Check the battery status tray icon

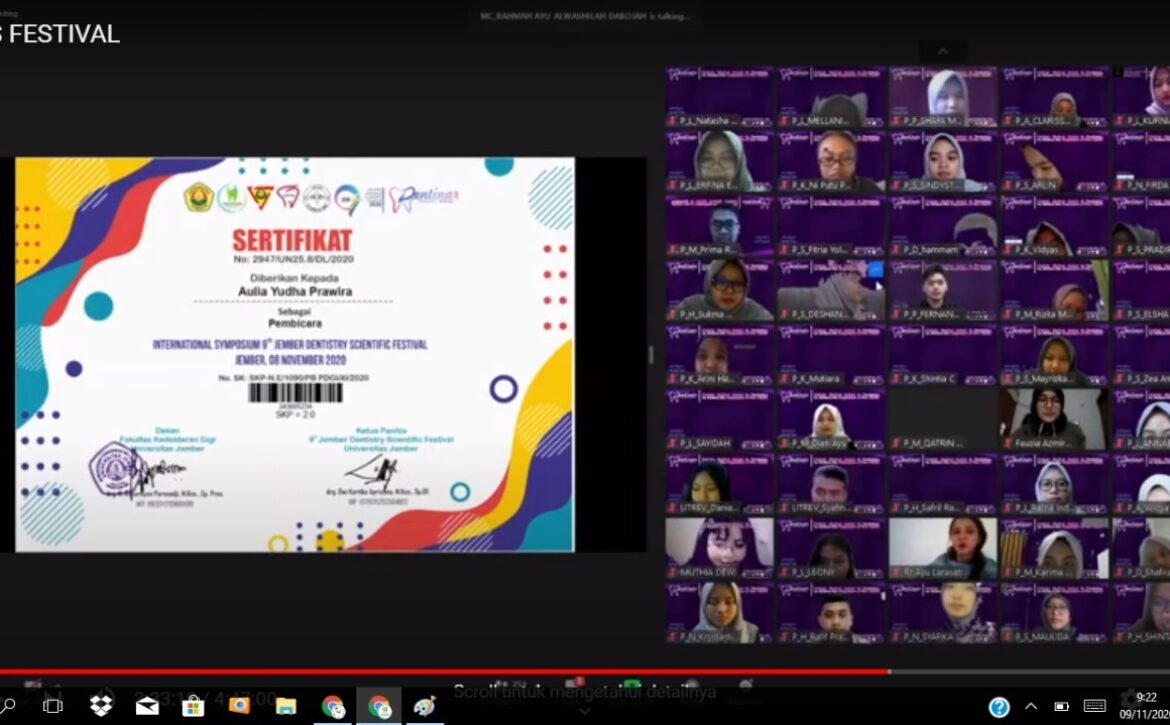pyautogui.click(x=1061, y=706)
